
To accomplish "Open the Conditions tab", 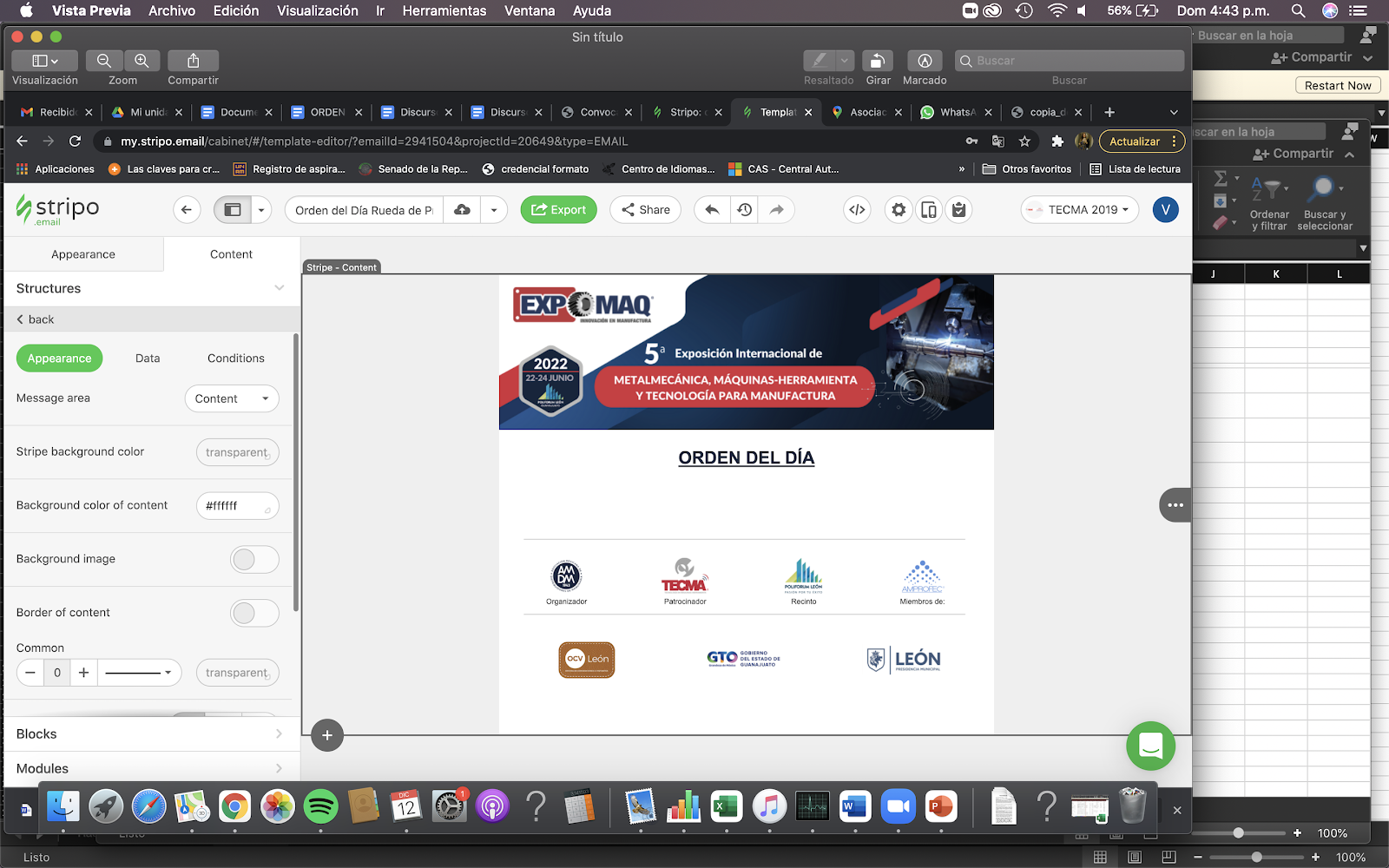I will pyautogui.click(x=236, y=358).
